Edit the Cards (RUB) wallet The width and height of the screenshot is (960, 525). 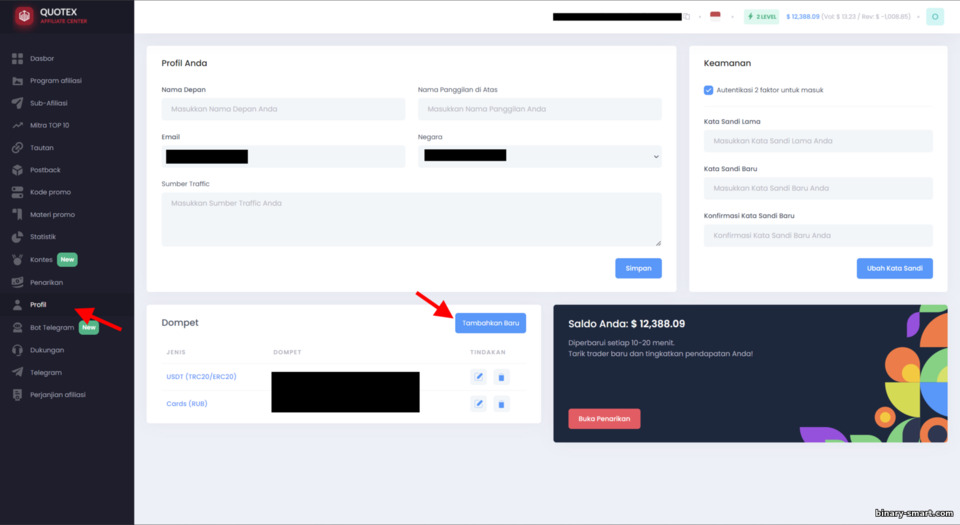coord(479,404)
